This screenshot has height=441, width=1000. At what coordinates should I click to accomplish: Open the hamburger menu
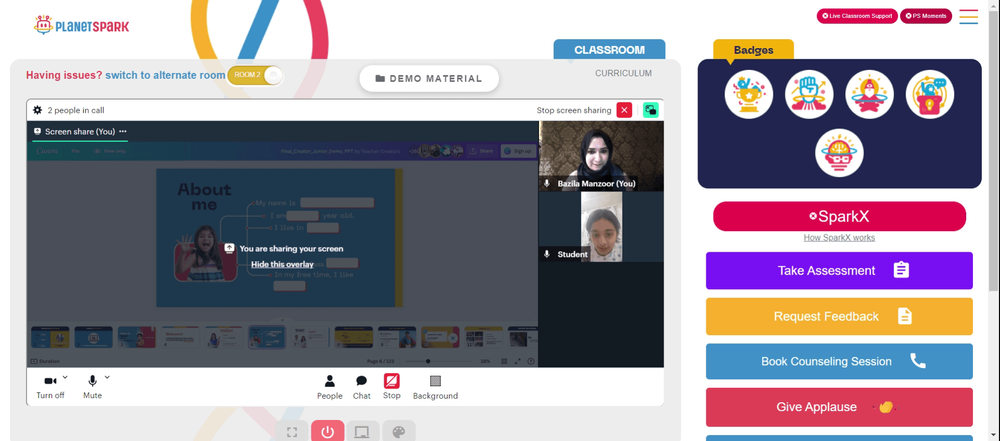click(x=968, y=17)
